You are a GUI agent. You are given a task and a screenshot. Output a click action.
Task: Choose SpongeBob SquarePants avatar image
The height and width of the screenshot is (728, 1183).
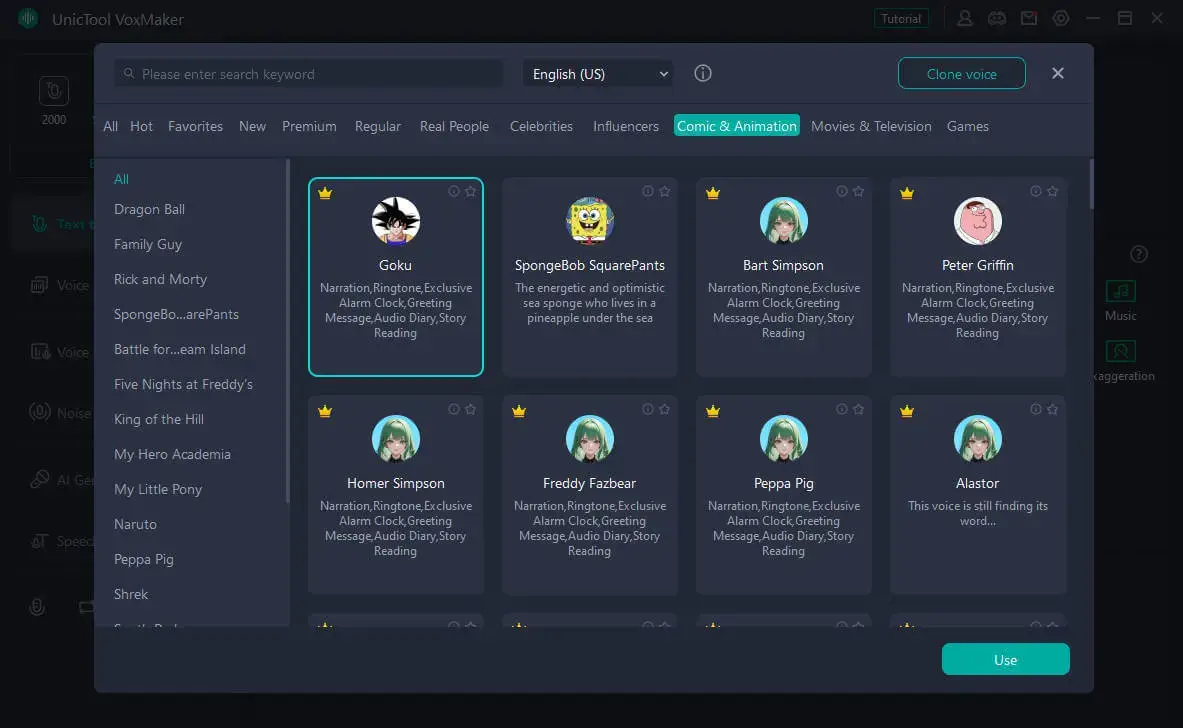click(x=590, y=221)
